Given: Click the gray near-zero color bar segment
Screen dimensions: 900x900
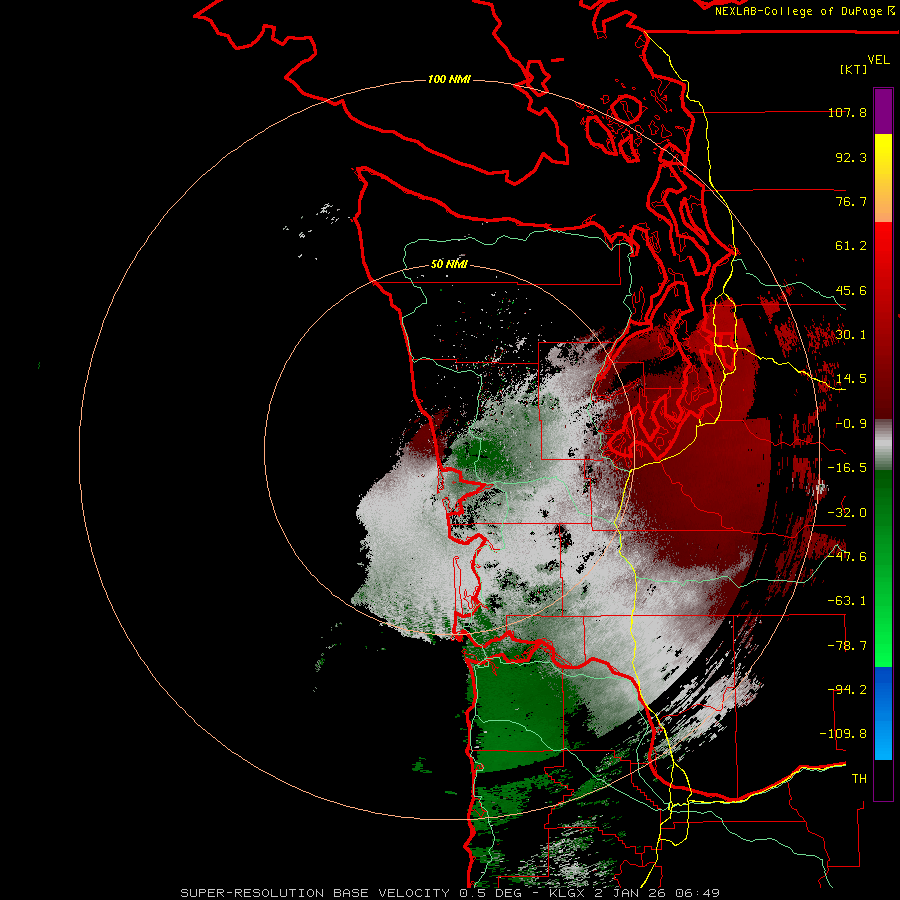Looking at the screenshot, I should 883,445.
